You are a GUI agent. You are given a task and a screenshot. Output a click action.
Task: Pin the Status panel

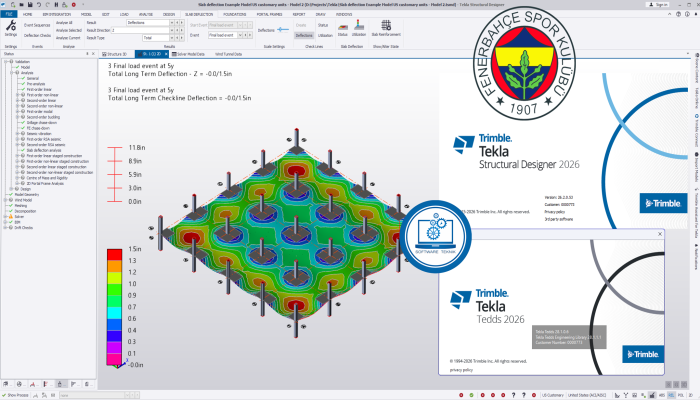(x=87, y=54)
